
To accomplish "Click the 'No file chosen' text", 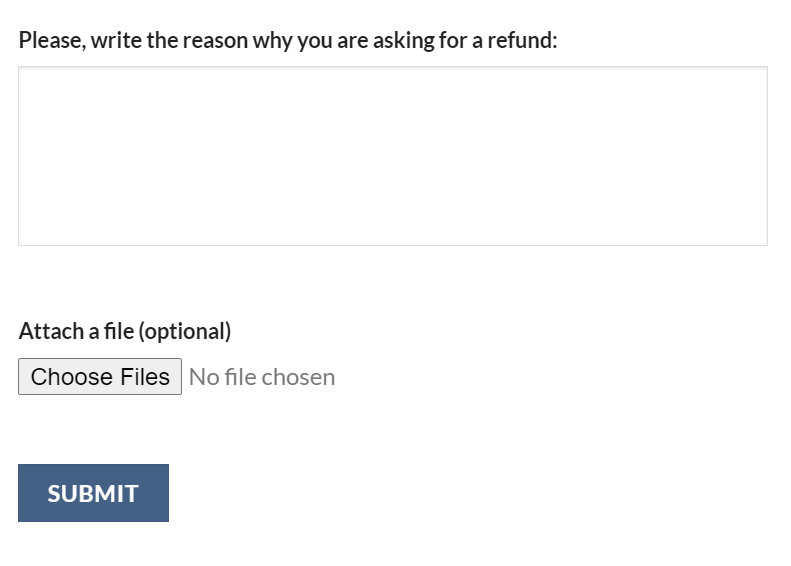I will pos(262,377).
